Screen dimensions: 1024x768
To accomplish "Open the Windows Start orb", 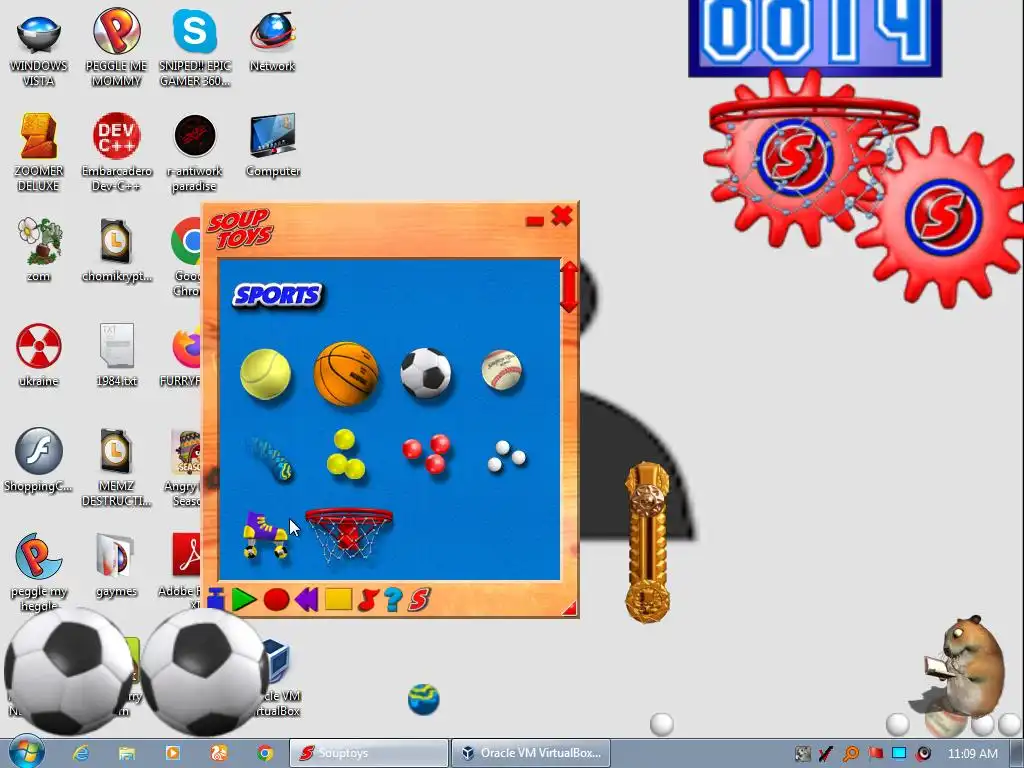I will [27, 752].
